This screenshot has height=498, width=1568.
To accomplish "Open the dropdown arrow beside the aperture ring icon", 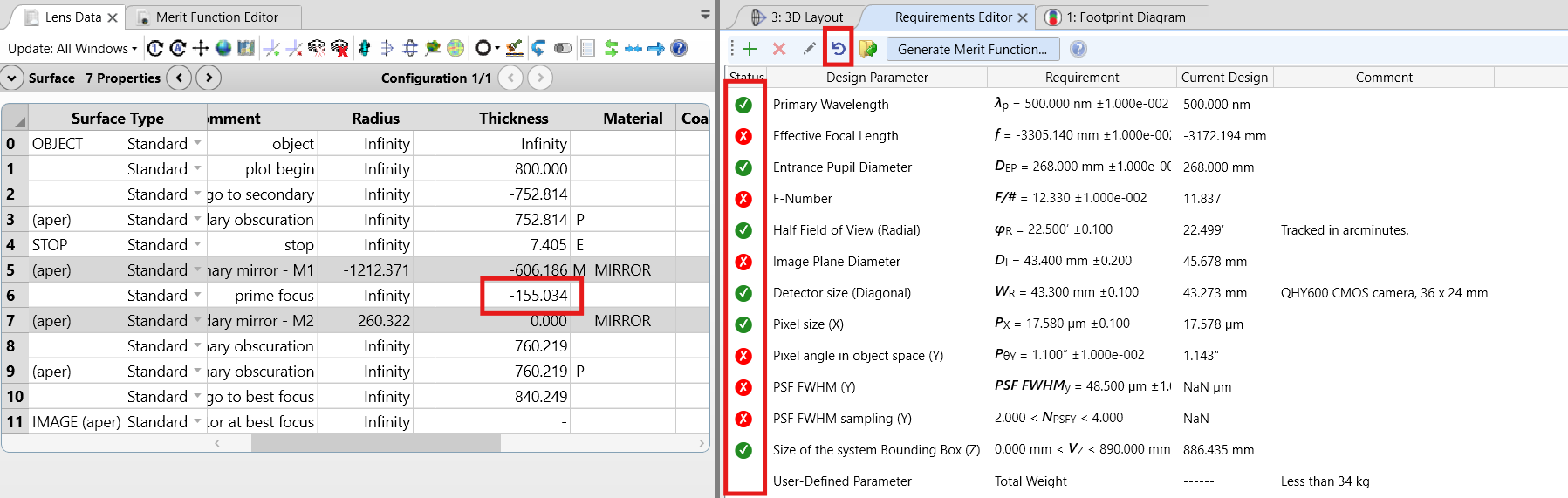I will click(497, 49).
